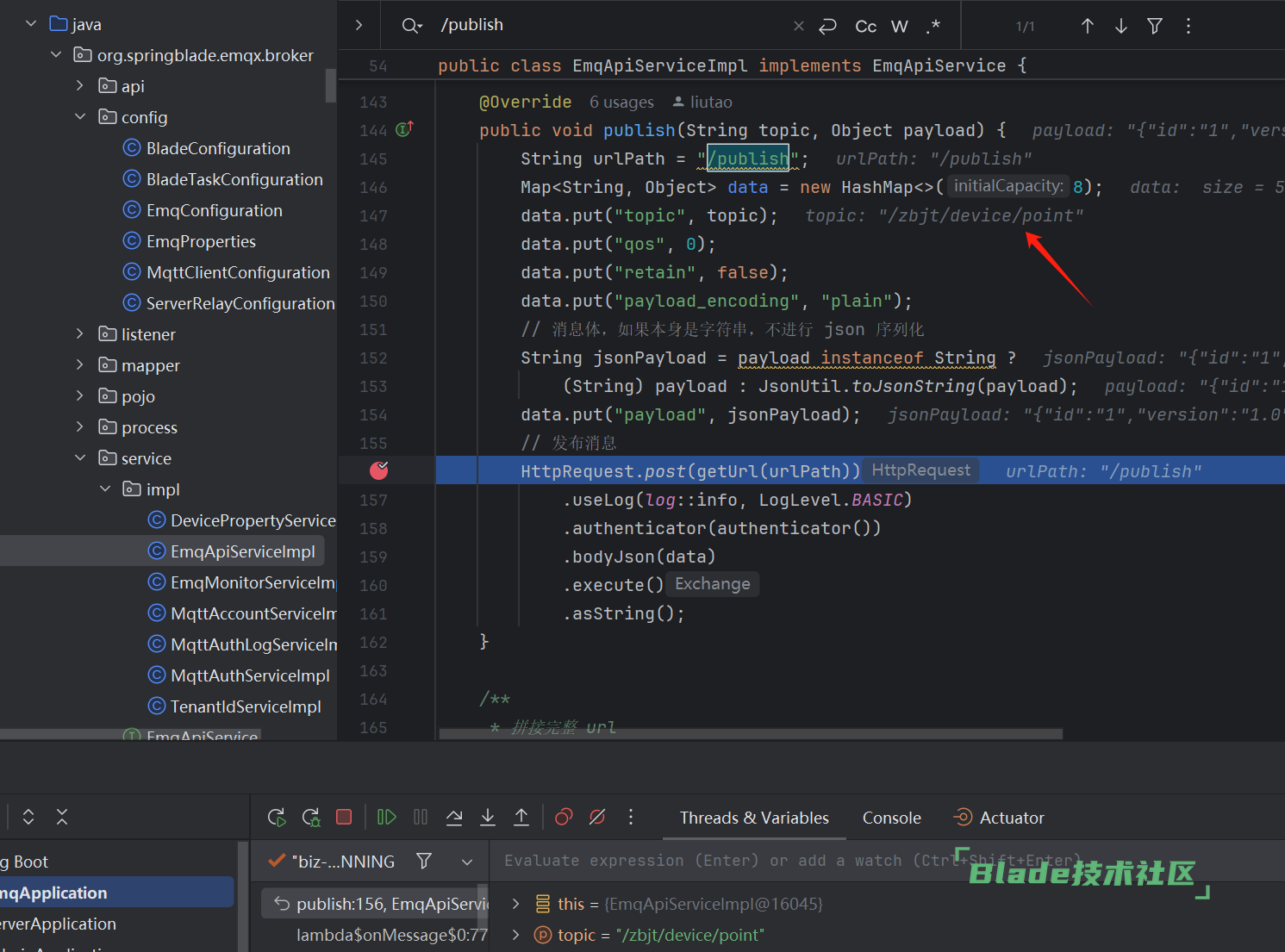Click the Rerun in debug mode icon
Viewport: 1285px width, 952px height.
tap(311, 818)
